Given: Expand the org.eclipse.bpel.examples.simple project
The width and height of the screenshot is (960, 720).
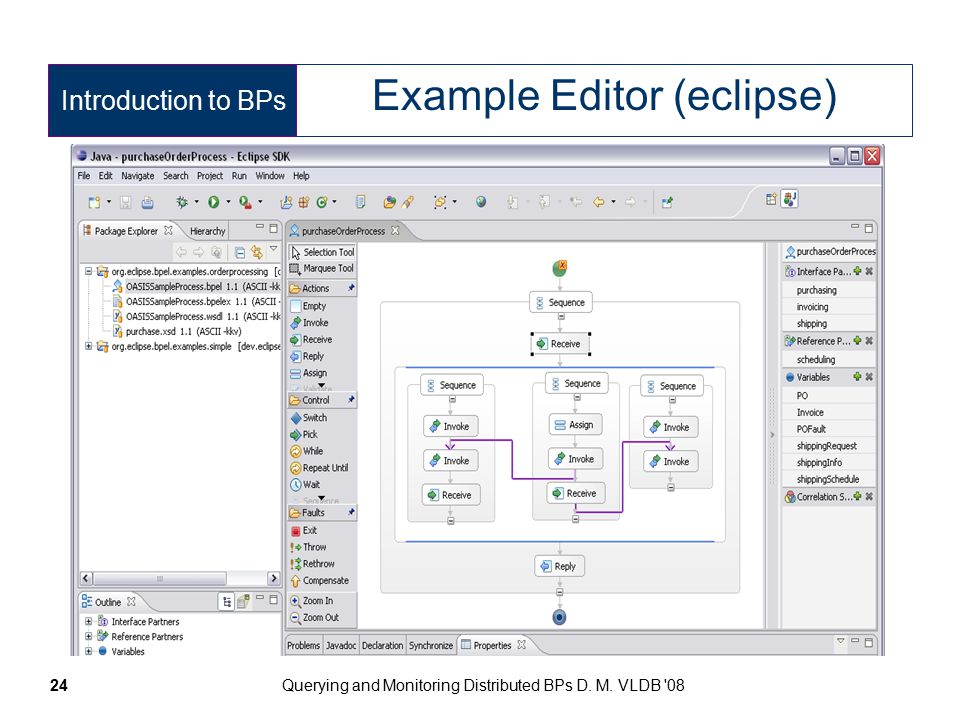Looking at the screenshot, I should point(88,346).
